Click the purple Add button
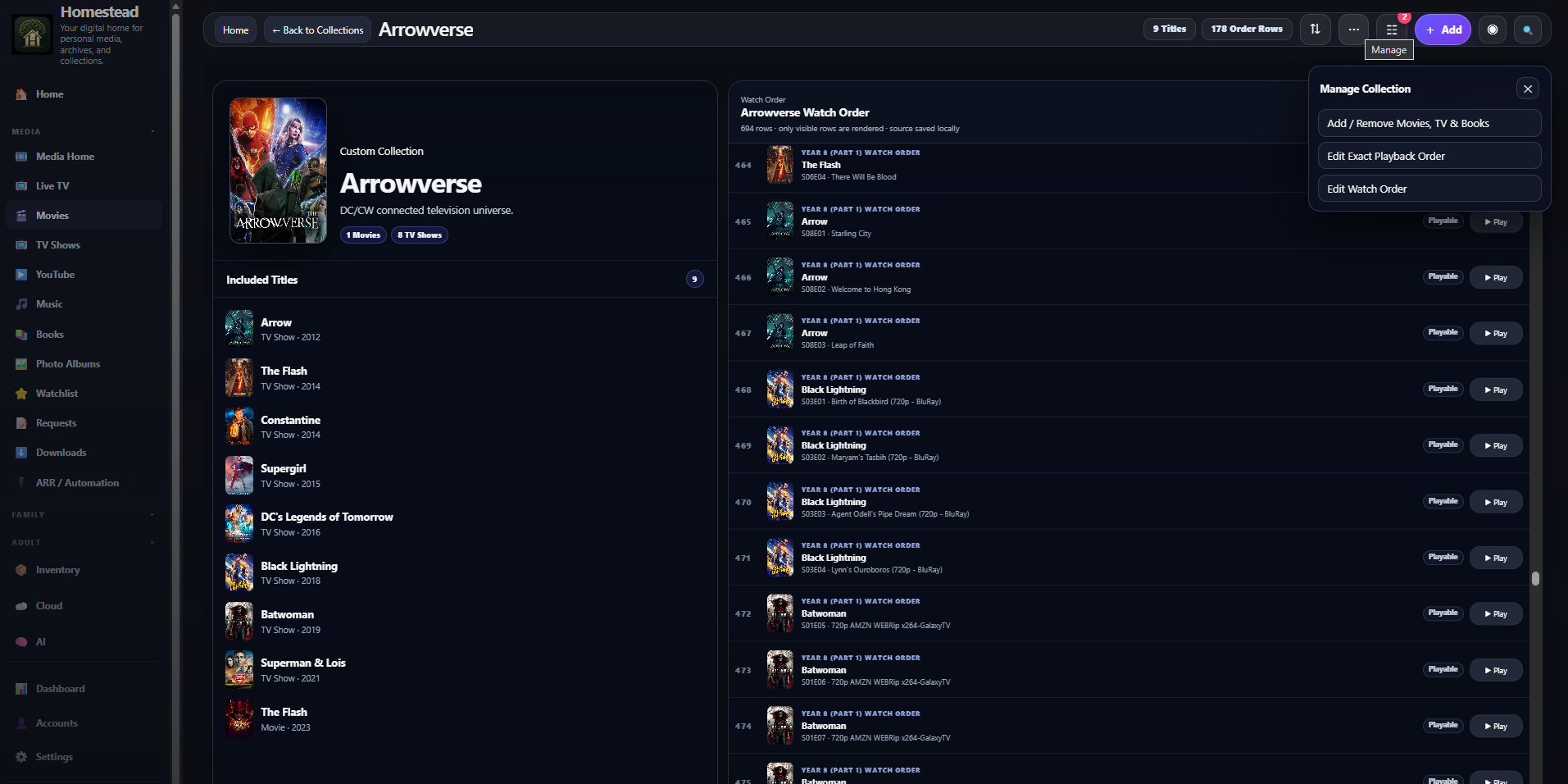 [1443, 30]
